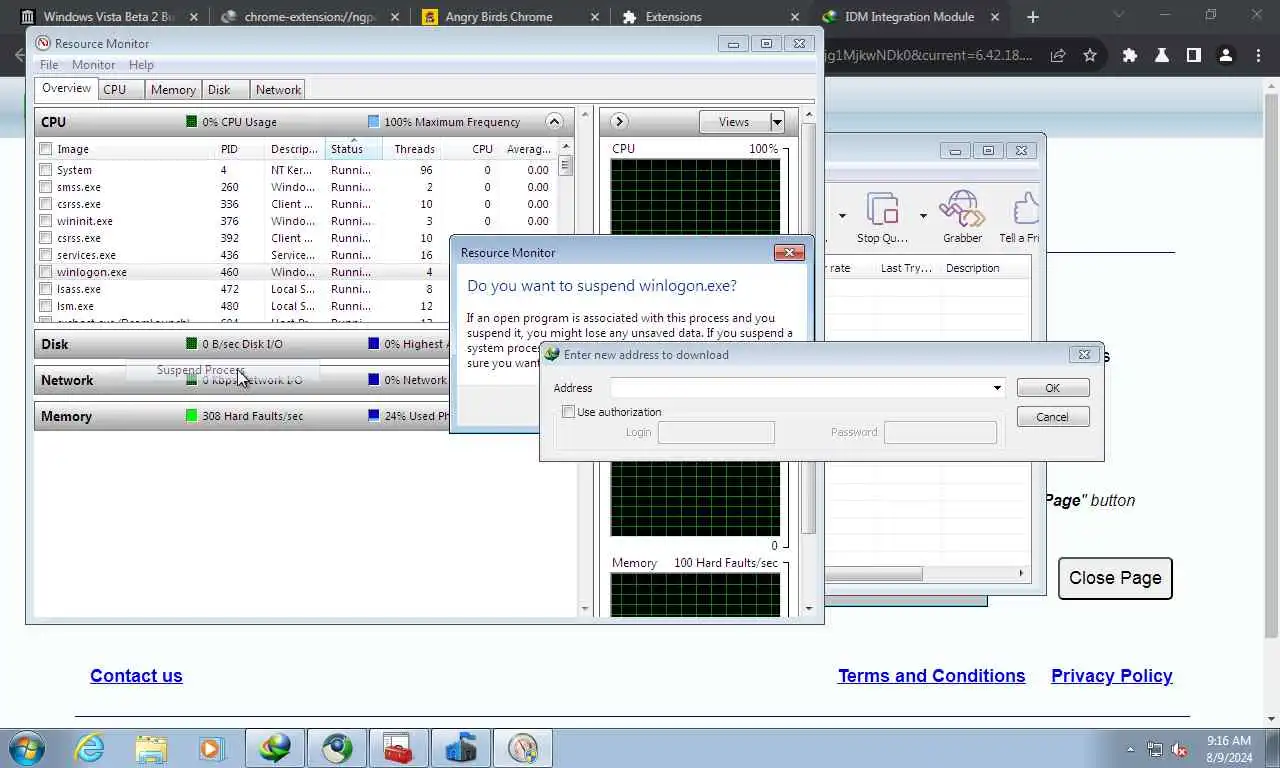Screen dimensions: 1280x768
Task: Open the Views dropdown arrow
Action: [777, 122]
